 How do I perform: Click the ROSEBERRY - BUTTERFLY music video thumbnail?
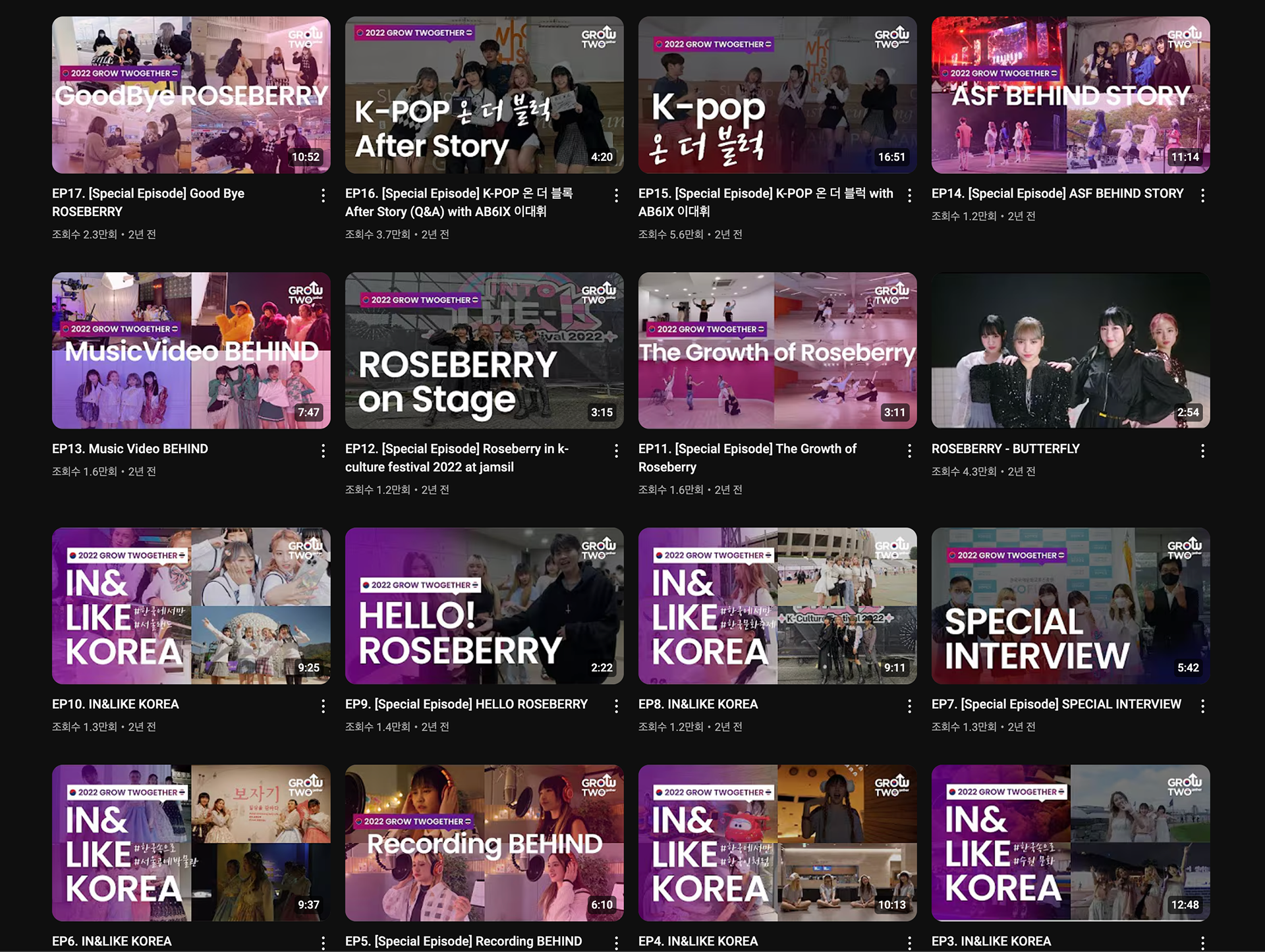(1071, 350)
